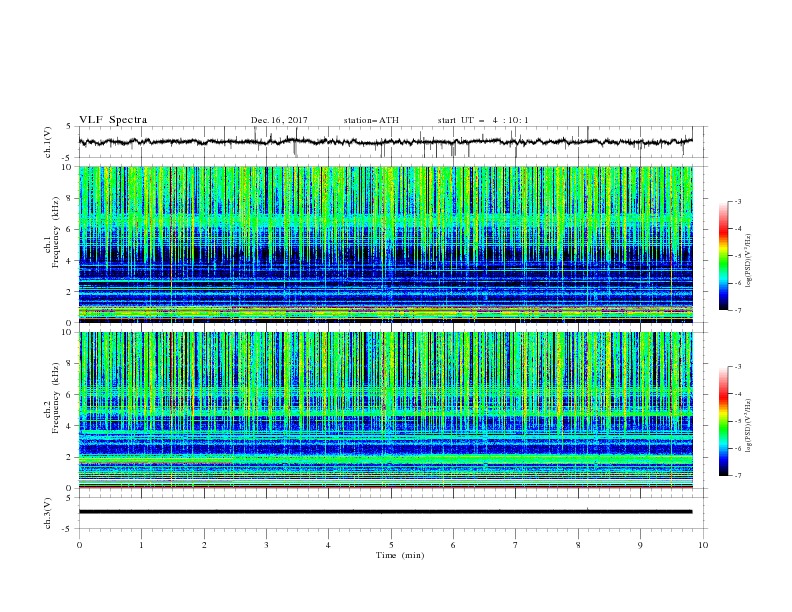Click the start UT time label
The width and height of the screenshot is (792, 612).
483,120
